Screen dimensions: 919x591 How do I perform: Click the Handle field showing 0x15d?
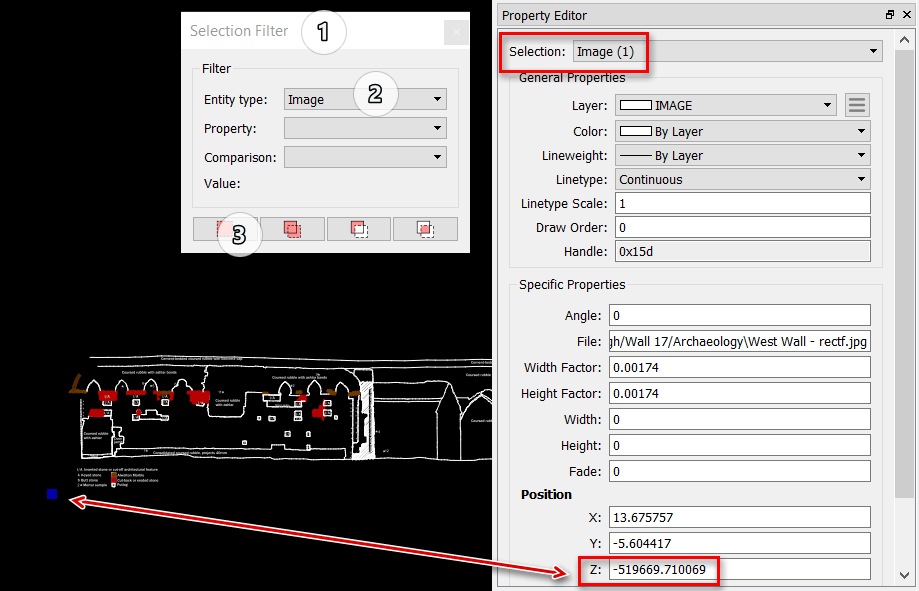click(743, 252)
